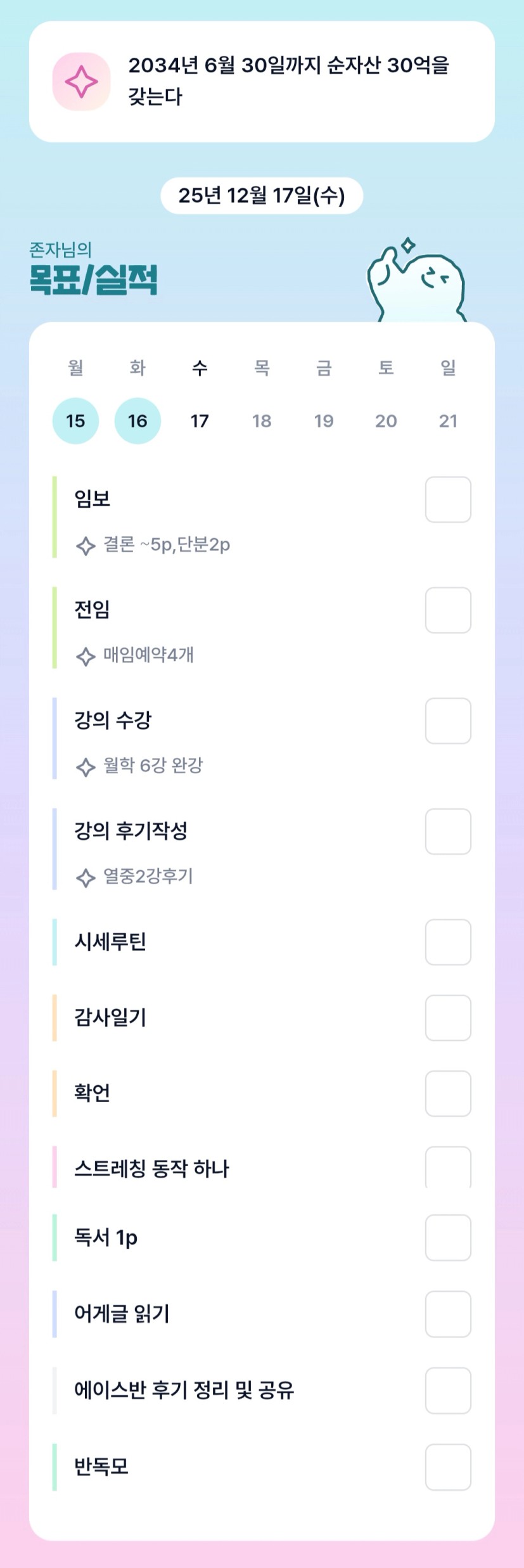
Task: Click the green color bar beside 전임
Action: coord(54,627)
